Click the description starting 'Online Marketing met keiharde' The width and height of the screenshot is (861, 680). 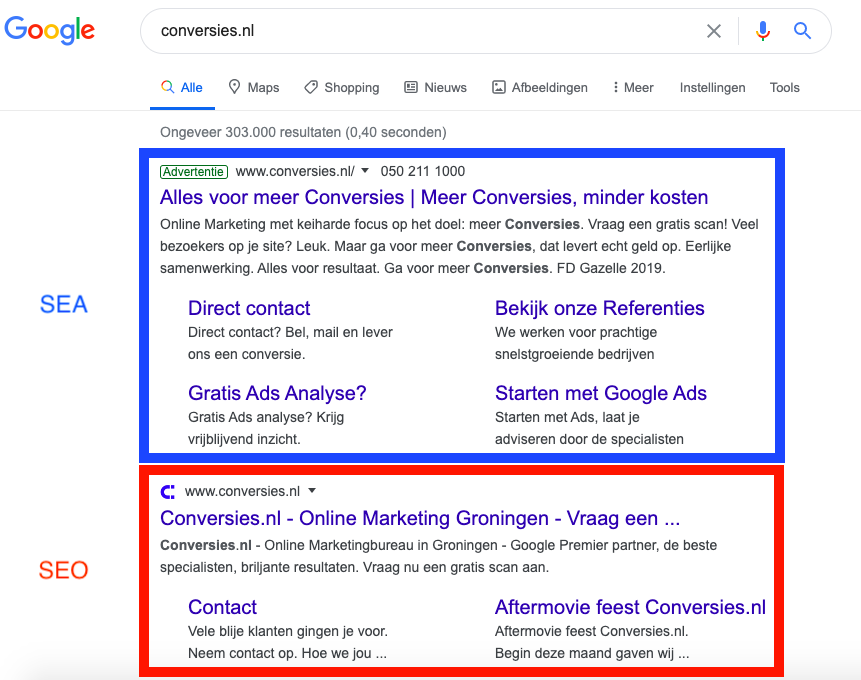[x=459, y=246]
